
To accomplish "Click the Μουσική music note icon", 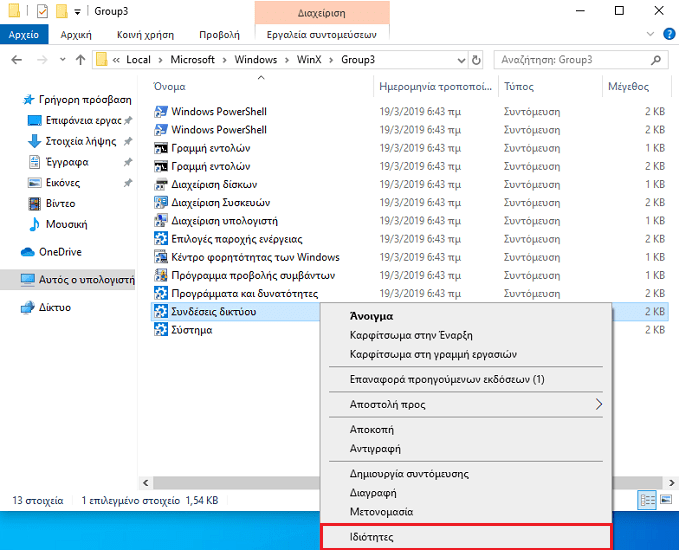I will (34, 224).
